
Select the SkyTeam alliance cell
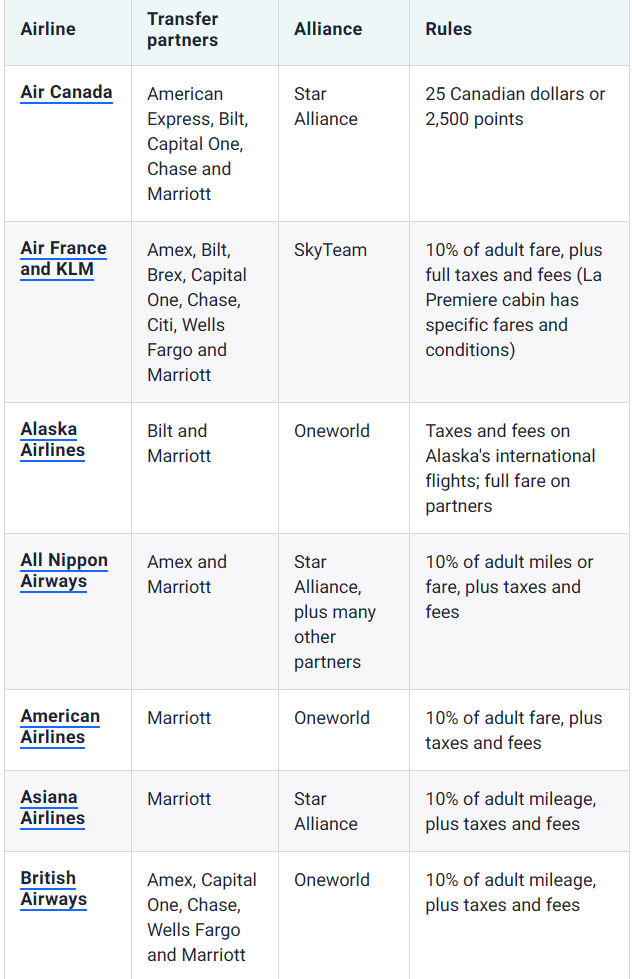330,250
